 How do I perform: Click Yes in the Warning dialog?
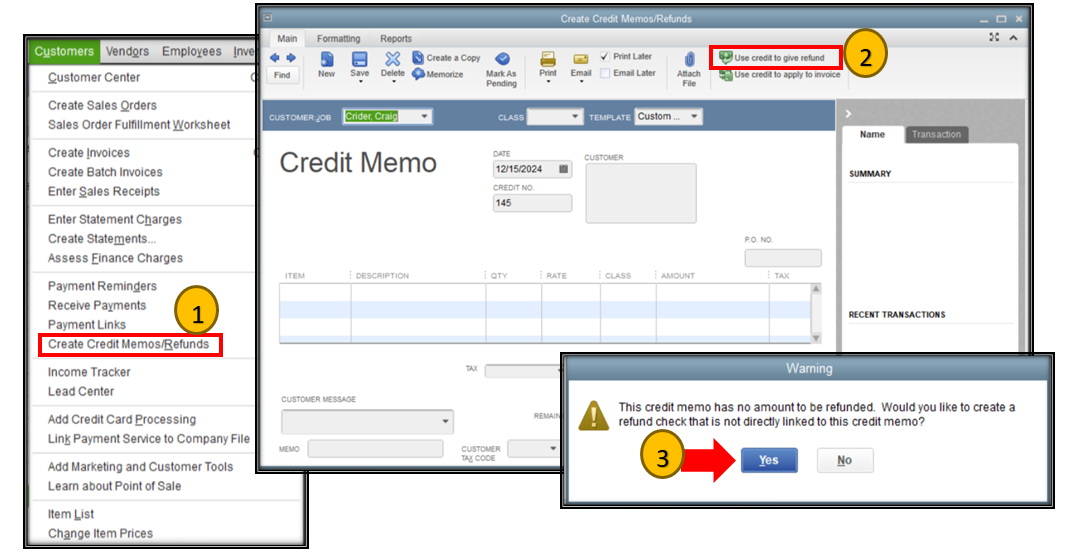tap(769, 461)
